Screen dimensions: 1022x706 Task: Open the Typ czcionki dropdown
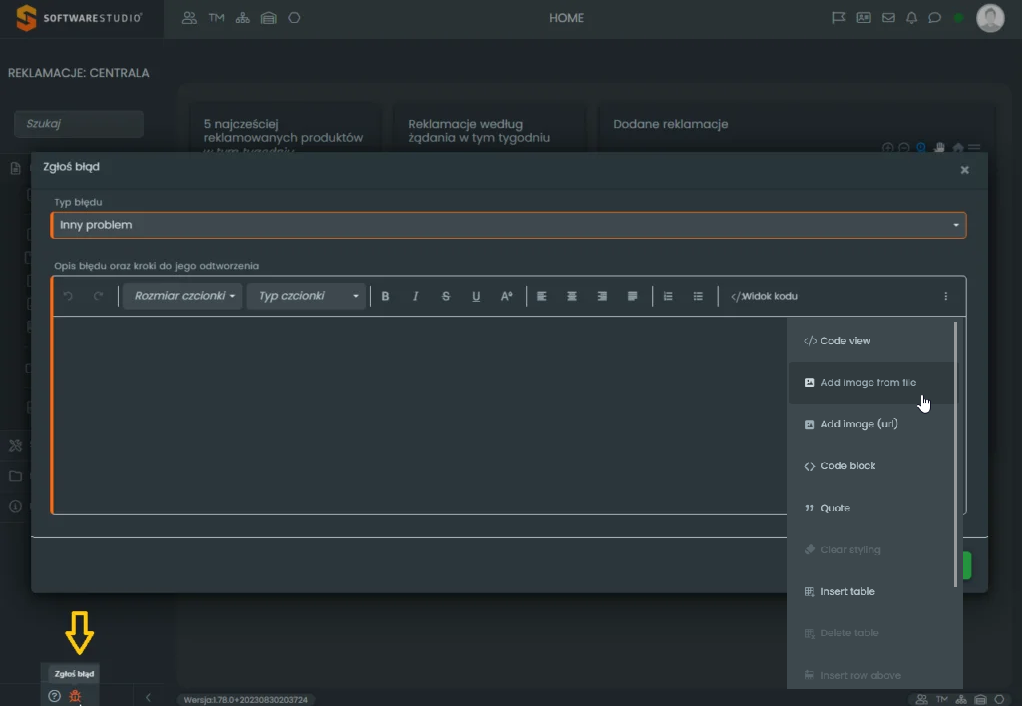[x=307, y=296]
